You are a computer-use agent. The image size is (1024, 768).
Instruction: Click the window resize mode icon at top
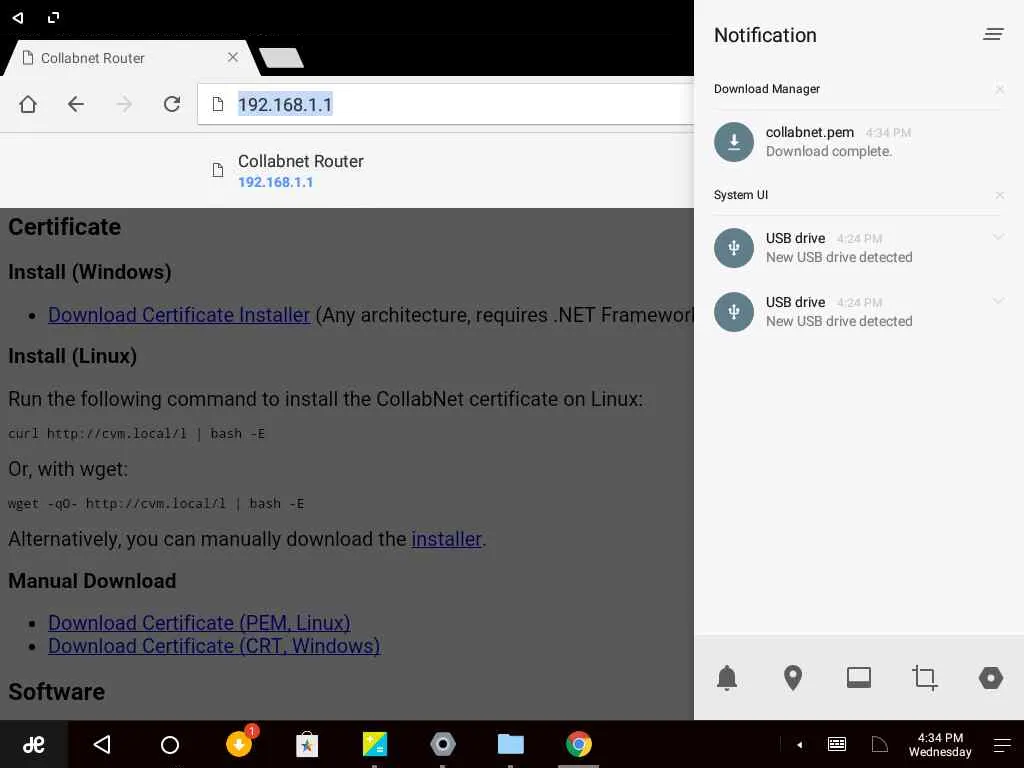pos(54,18)
